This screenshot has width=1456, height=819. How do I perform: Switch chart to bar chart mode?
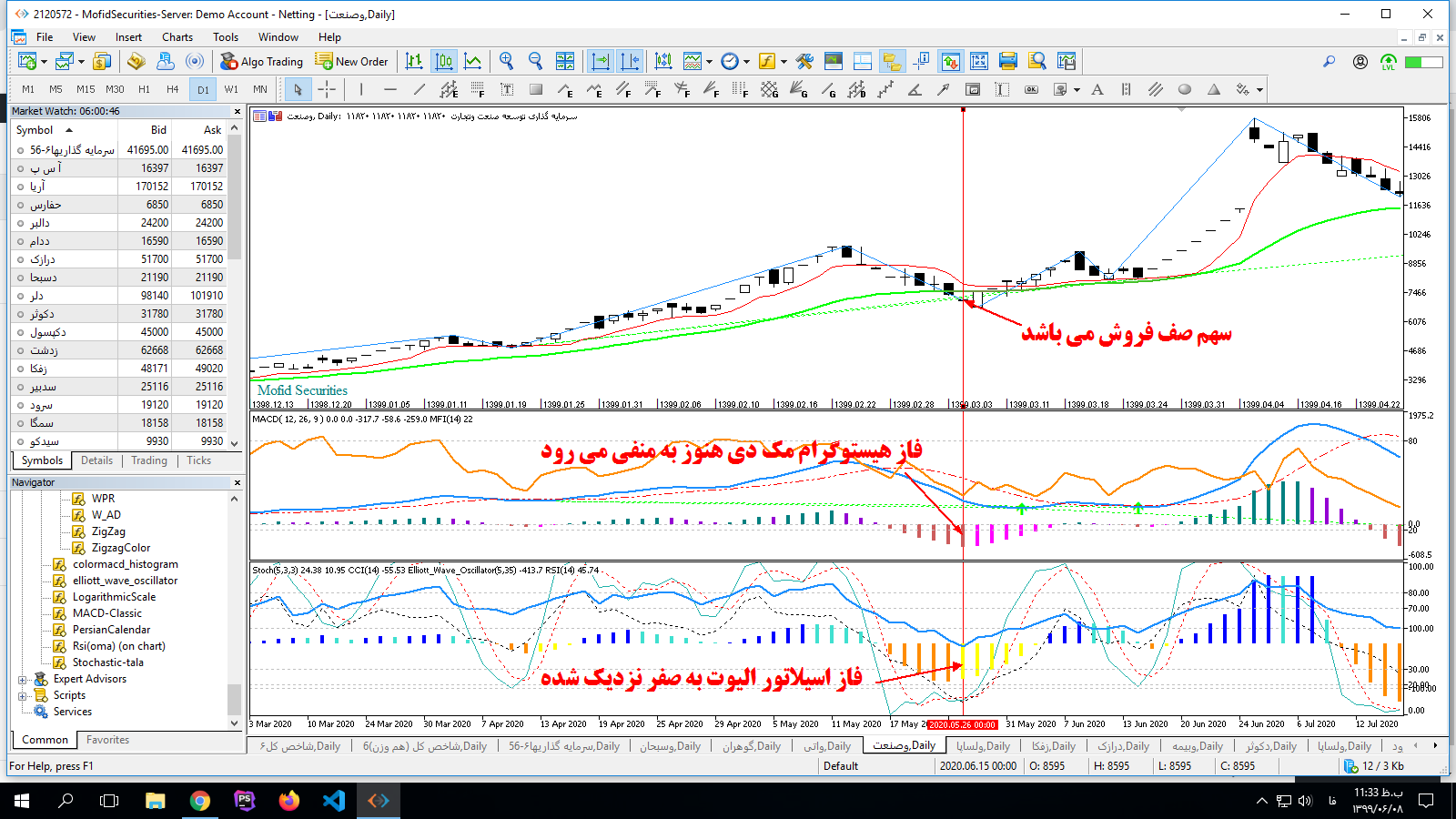point(415,62)
